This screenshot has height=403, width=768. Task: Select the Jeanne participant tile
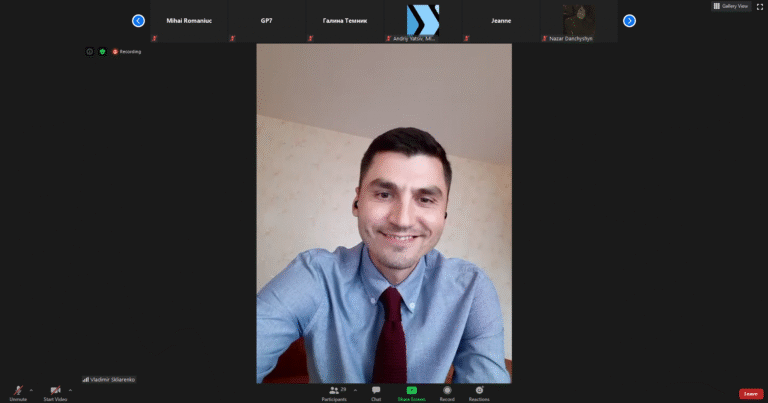pyautogui.click(x=501, y=21)
